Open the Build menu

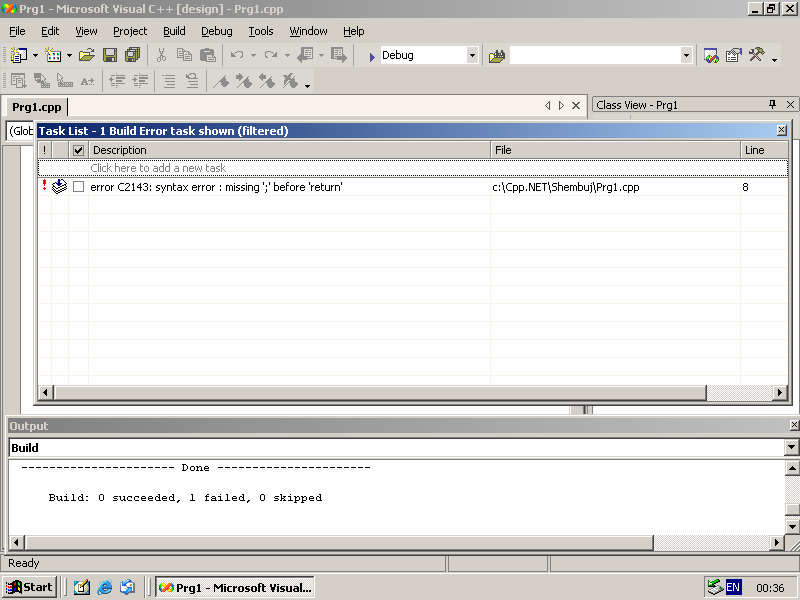click(174, 31)
